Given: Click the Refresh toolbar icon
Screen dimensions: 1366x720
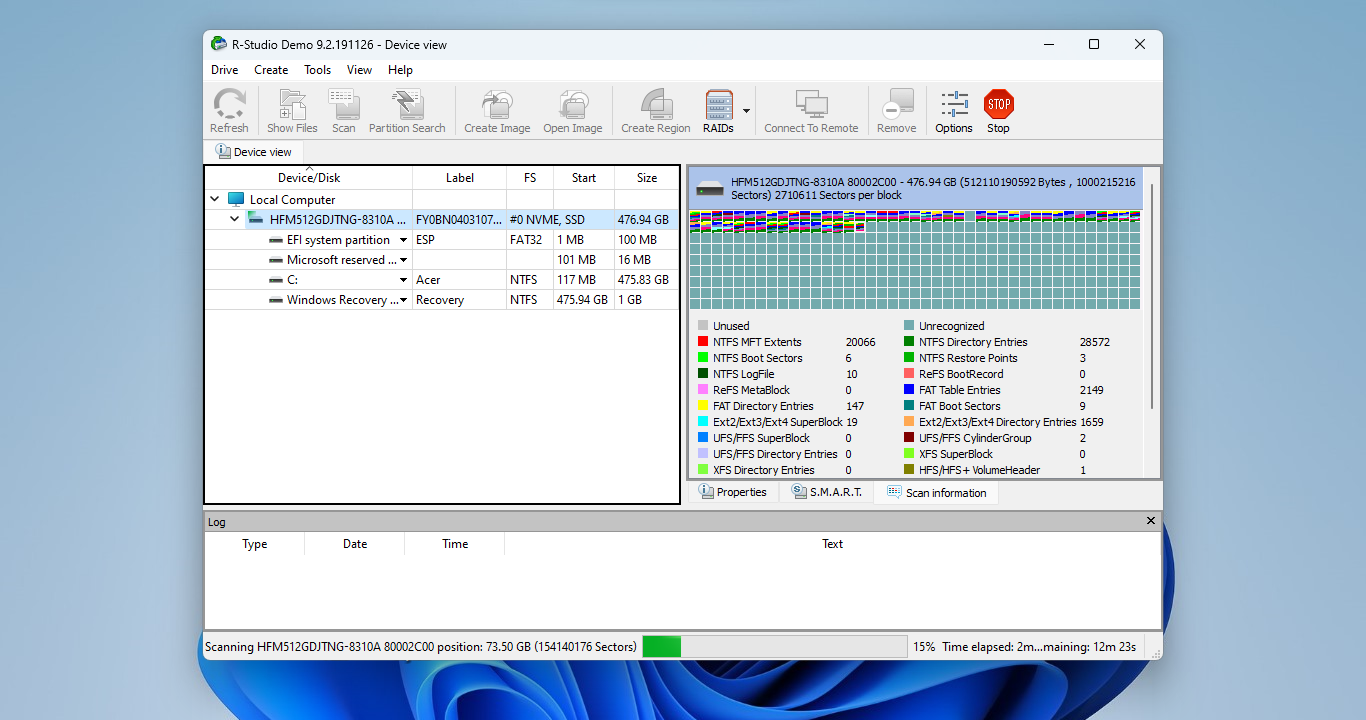Looking at the screenshot, I should [229, 111].
